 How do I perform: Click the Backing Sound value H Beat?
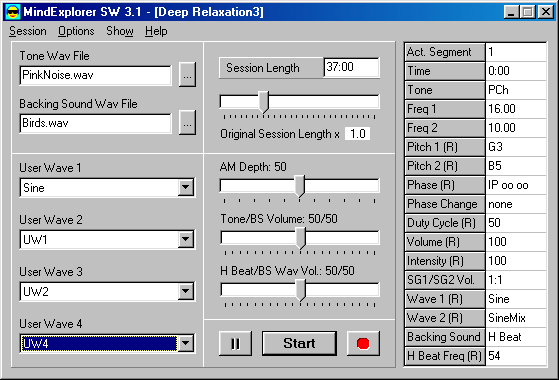click(516, 337)
